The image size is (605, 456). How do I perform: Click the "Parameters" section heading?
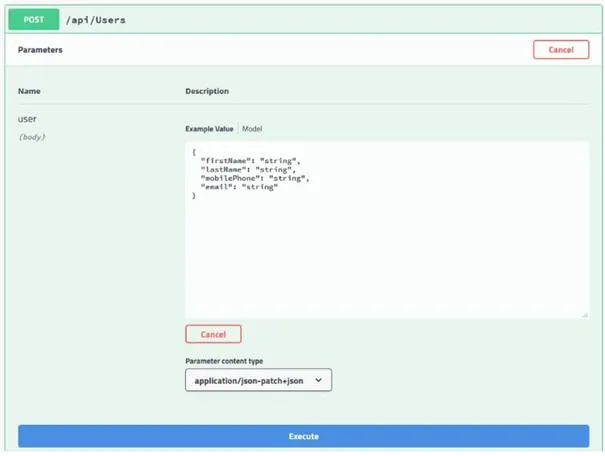pyautogui.click(x=40, y=50)
